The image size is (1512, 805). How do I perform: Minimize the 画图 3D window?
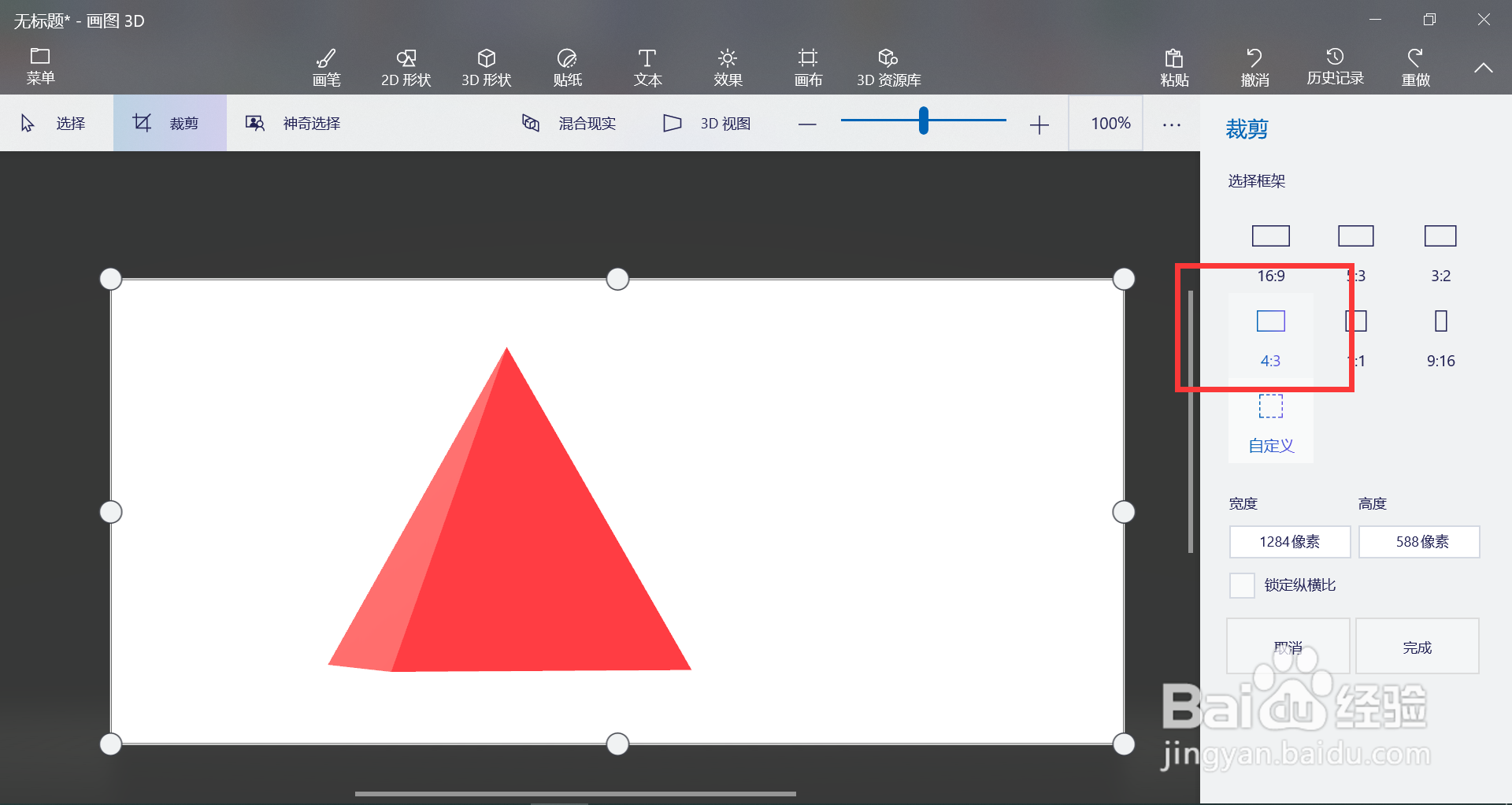click(x=1376, y=20)
